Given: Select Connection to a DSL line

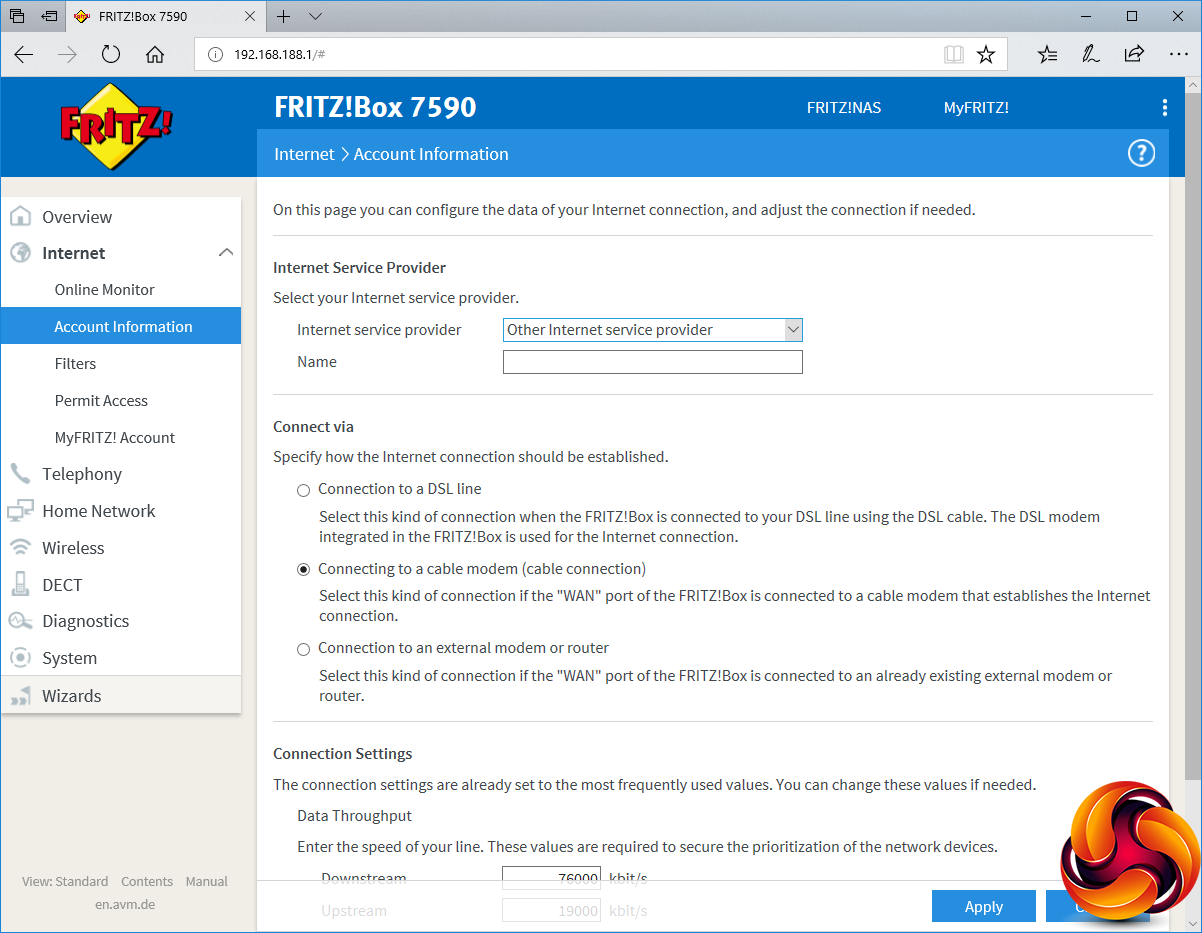Looking at the screenshot, I should click(304, 490).
